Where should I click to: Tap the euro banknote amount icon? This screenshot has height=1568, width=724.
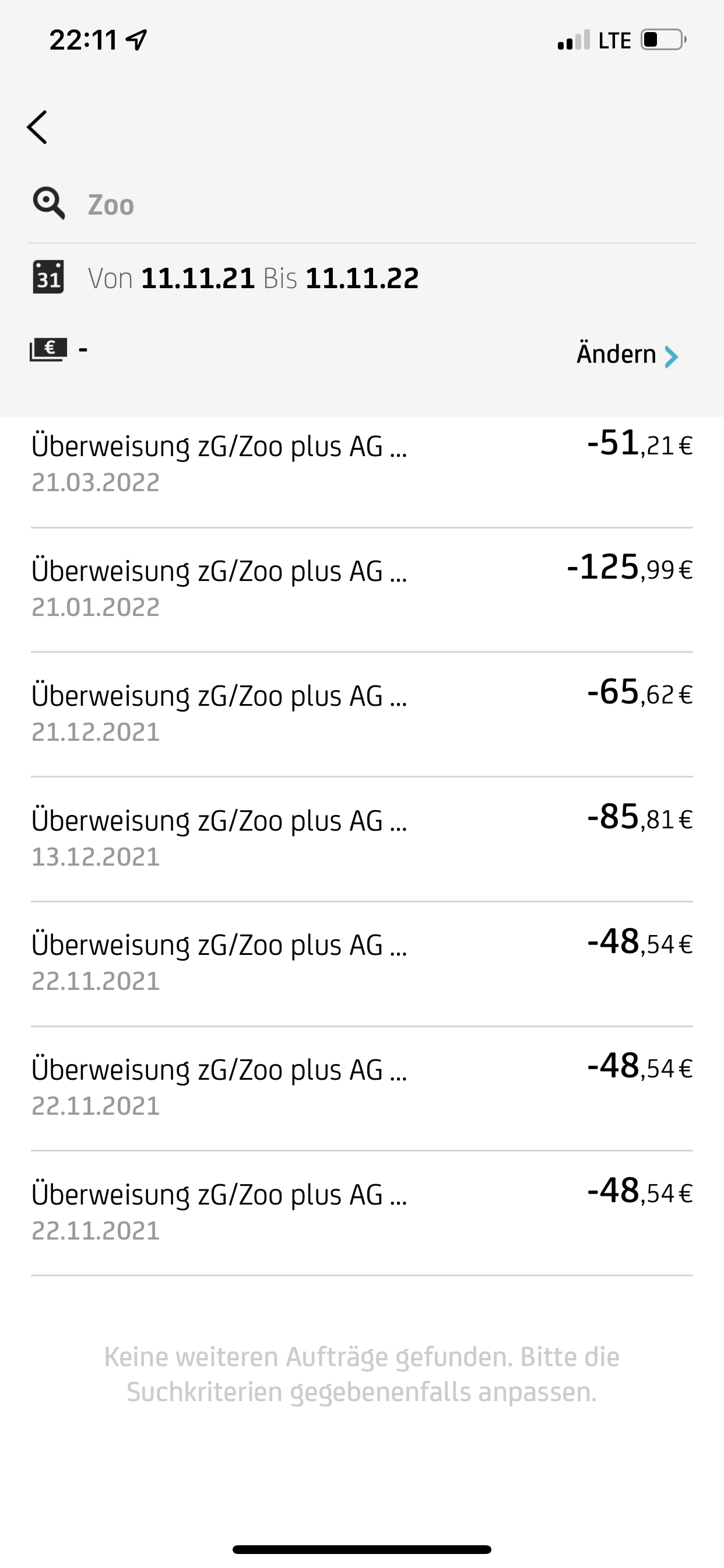click(x=48, y=349)
